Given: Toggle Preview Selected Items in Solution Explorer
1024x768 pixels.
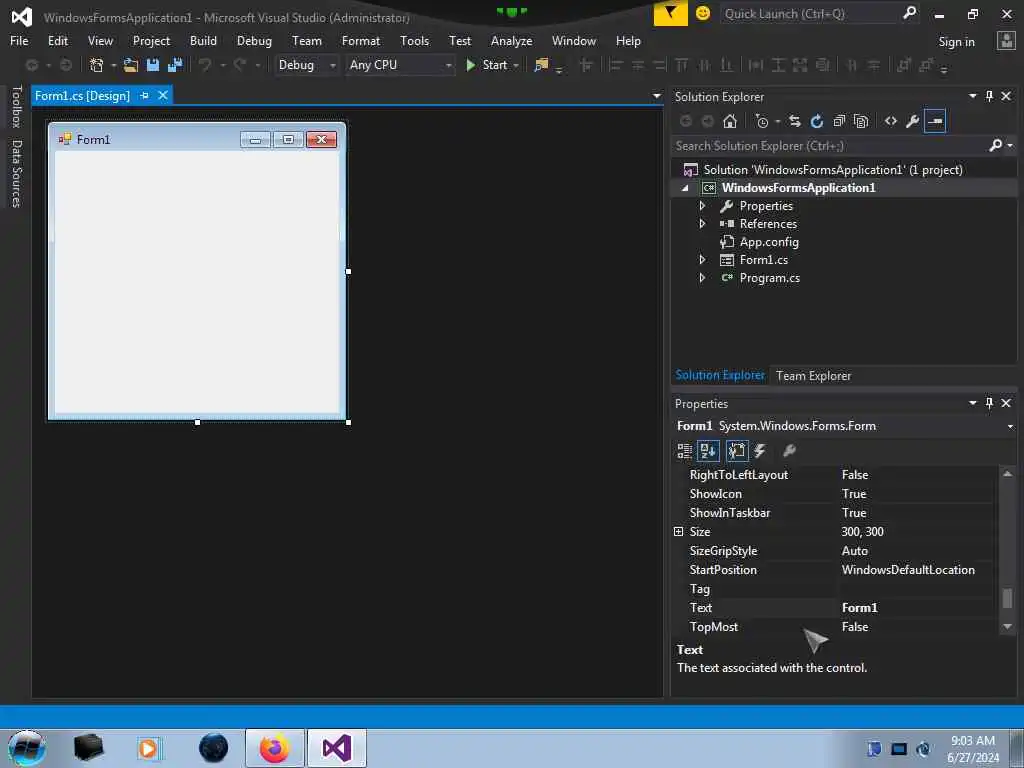Looking at the screenshot, I should click(935, 121).
